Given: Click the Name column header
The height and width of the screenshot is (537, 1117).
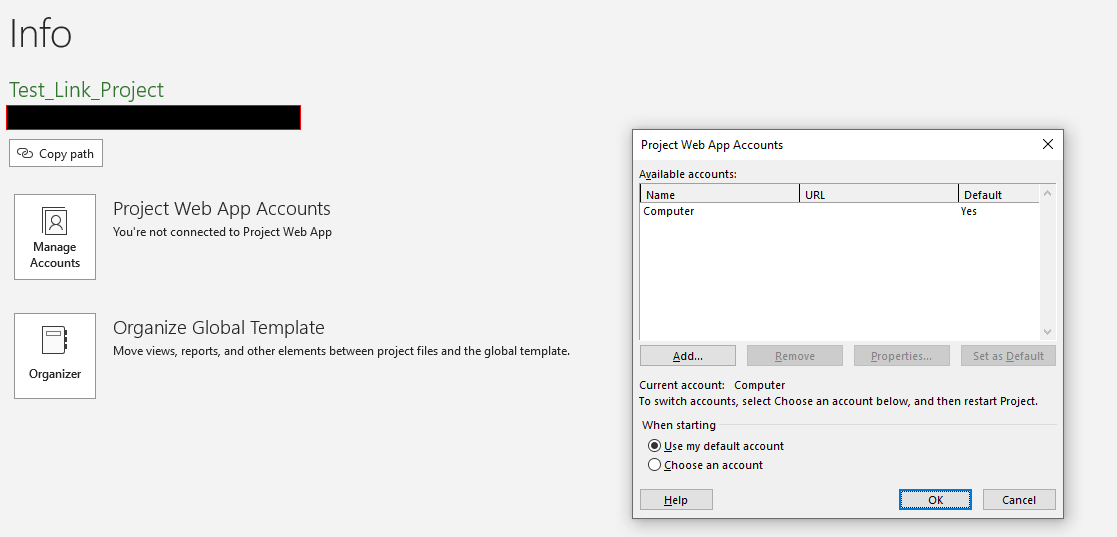Looking at the screenshot, I should pyautogui.click(x=720, y=194).
